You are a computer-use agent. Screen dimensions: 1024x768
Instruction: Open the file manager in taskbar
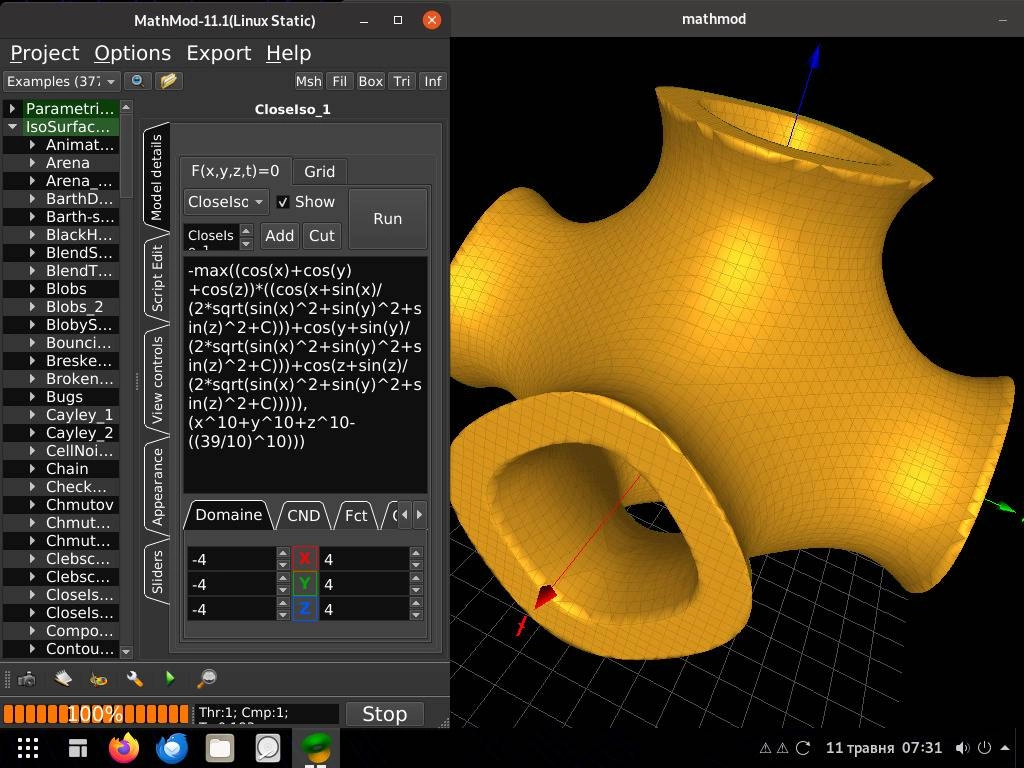tap(220, 748)
